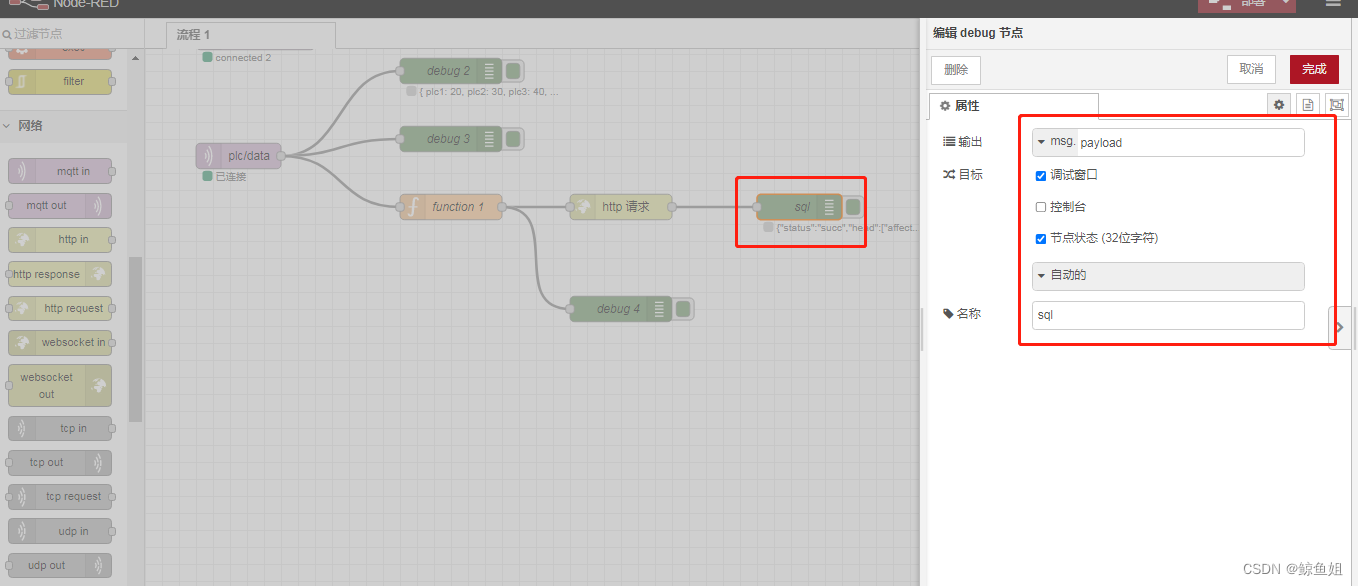Toggle debug 2 node output button

[x=513, y=71]
